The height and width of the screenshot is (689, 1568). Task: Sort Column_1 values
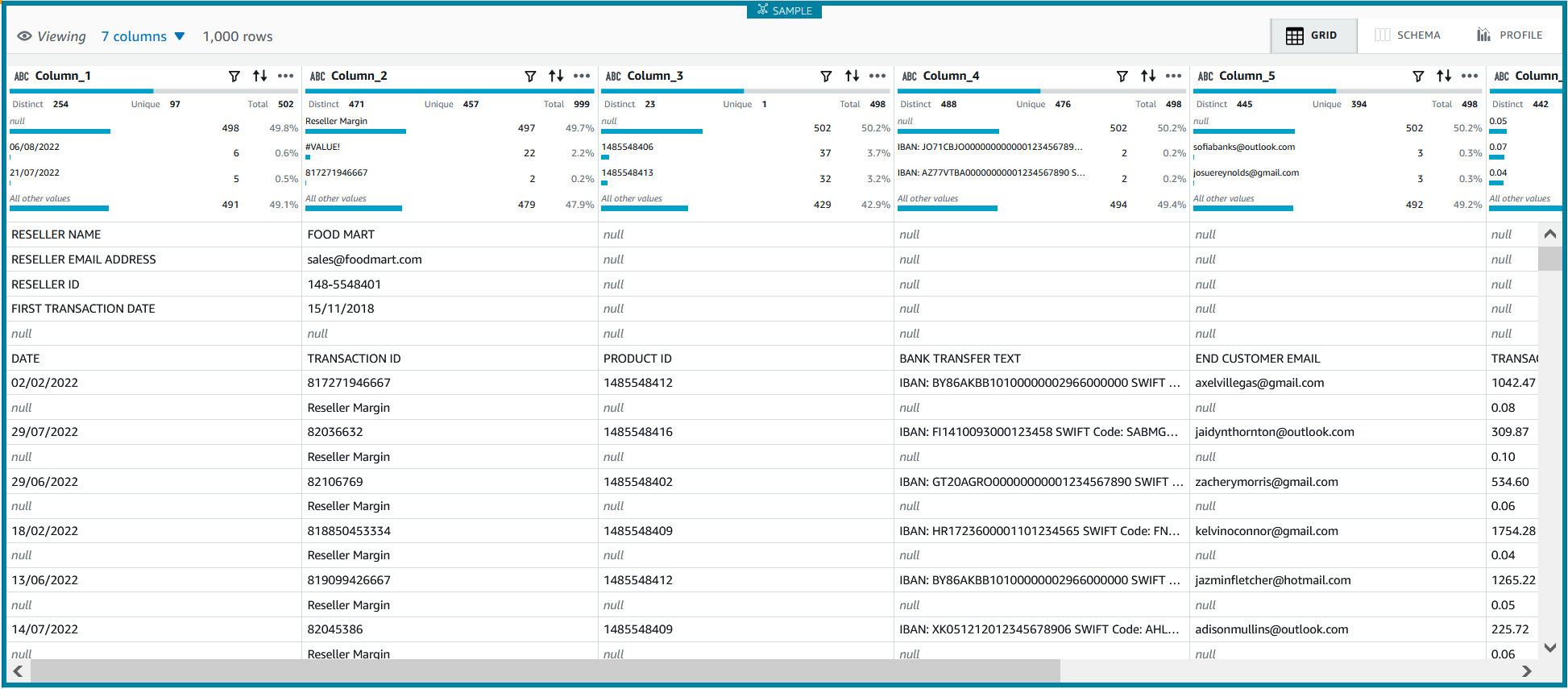click(259, 76)
